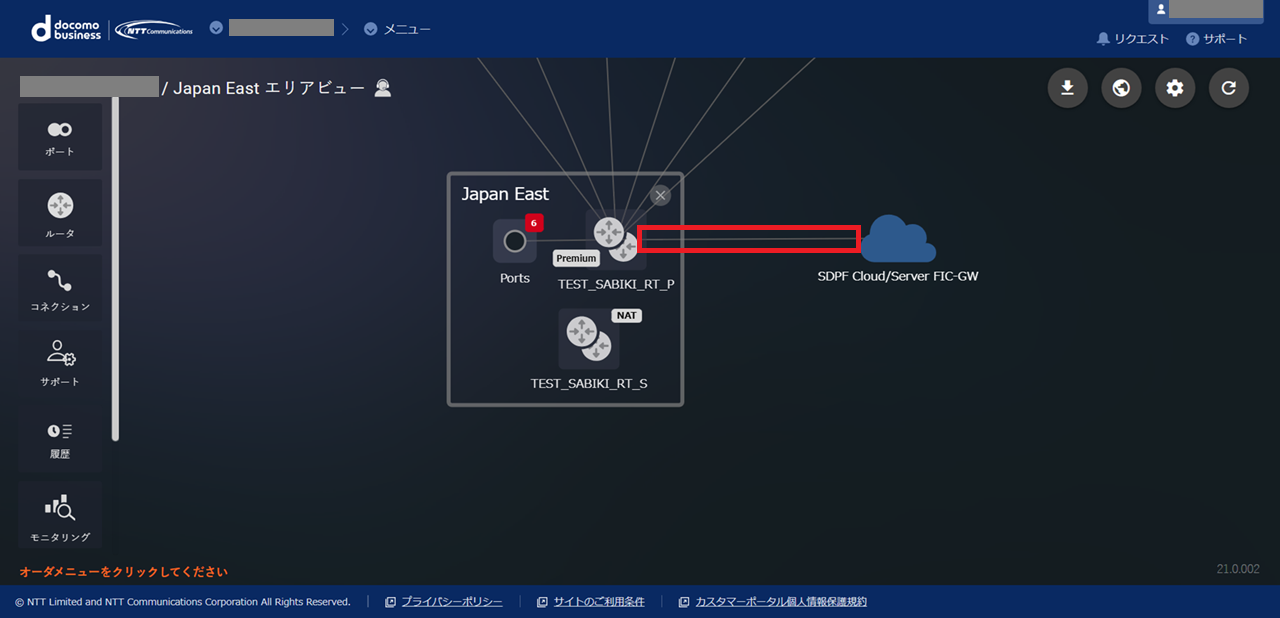Click the globe view icon button
Viewport: 1280px width, 618px height.
1121,88
